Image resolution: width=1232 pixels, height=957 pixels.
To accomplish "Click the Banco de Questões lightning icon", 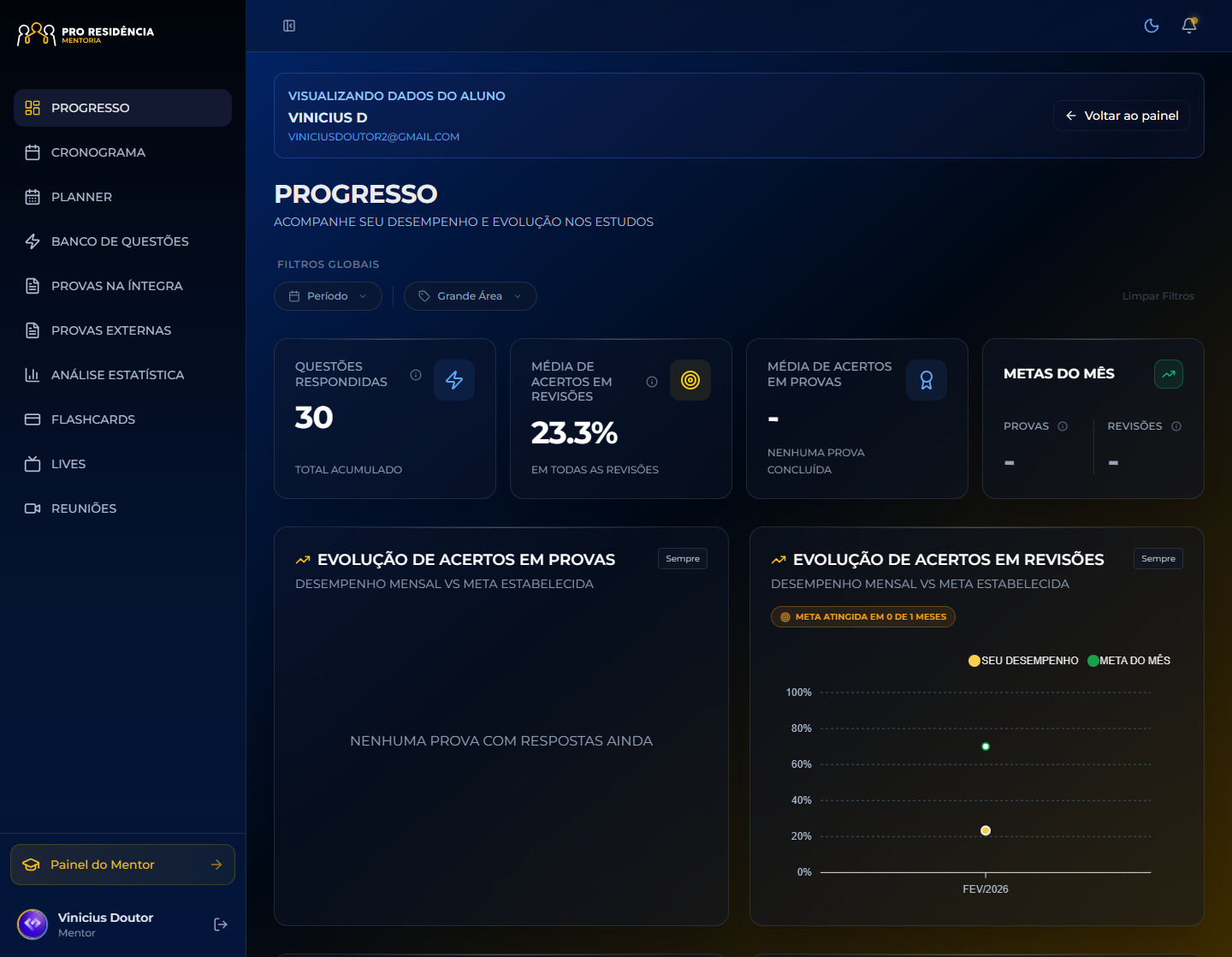I will coord(33,241).
